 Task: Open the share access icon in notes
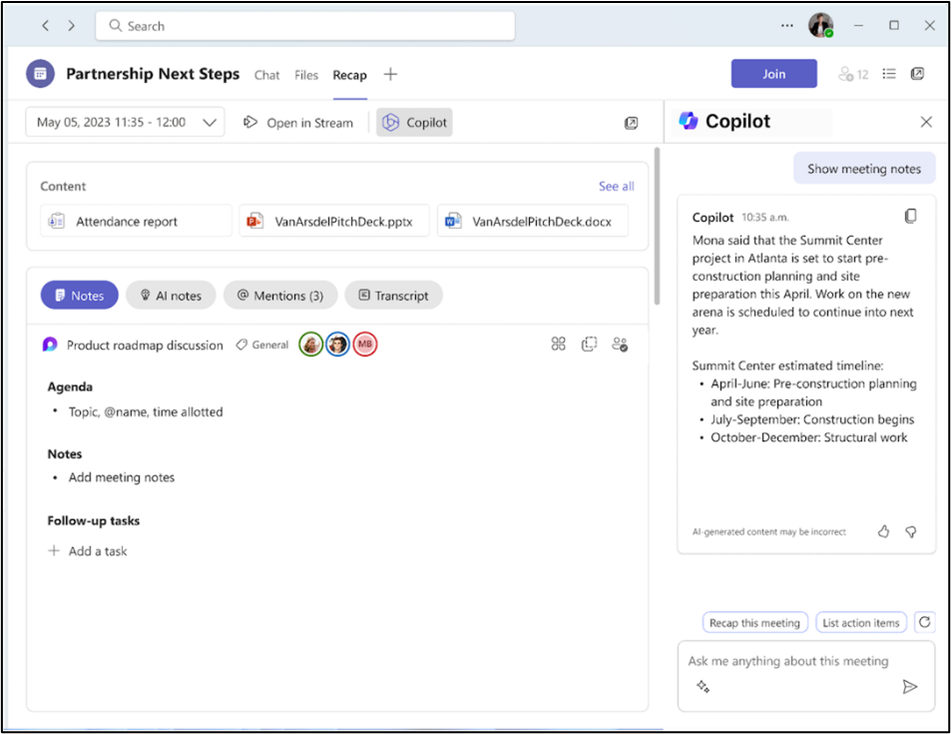(x=620, y=344)
